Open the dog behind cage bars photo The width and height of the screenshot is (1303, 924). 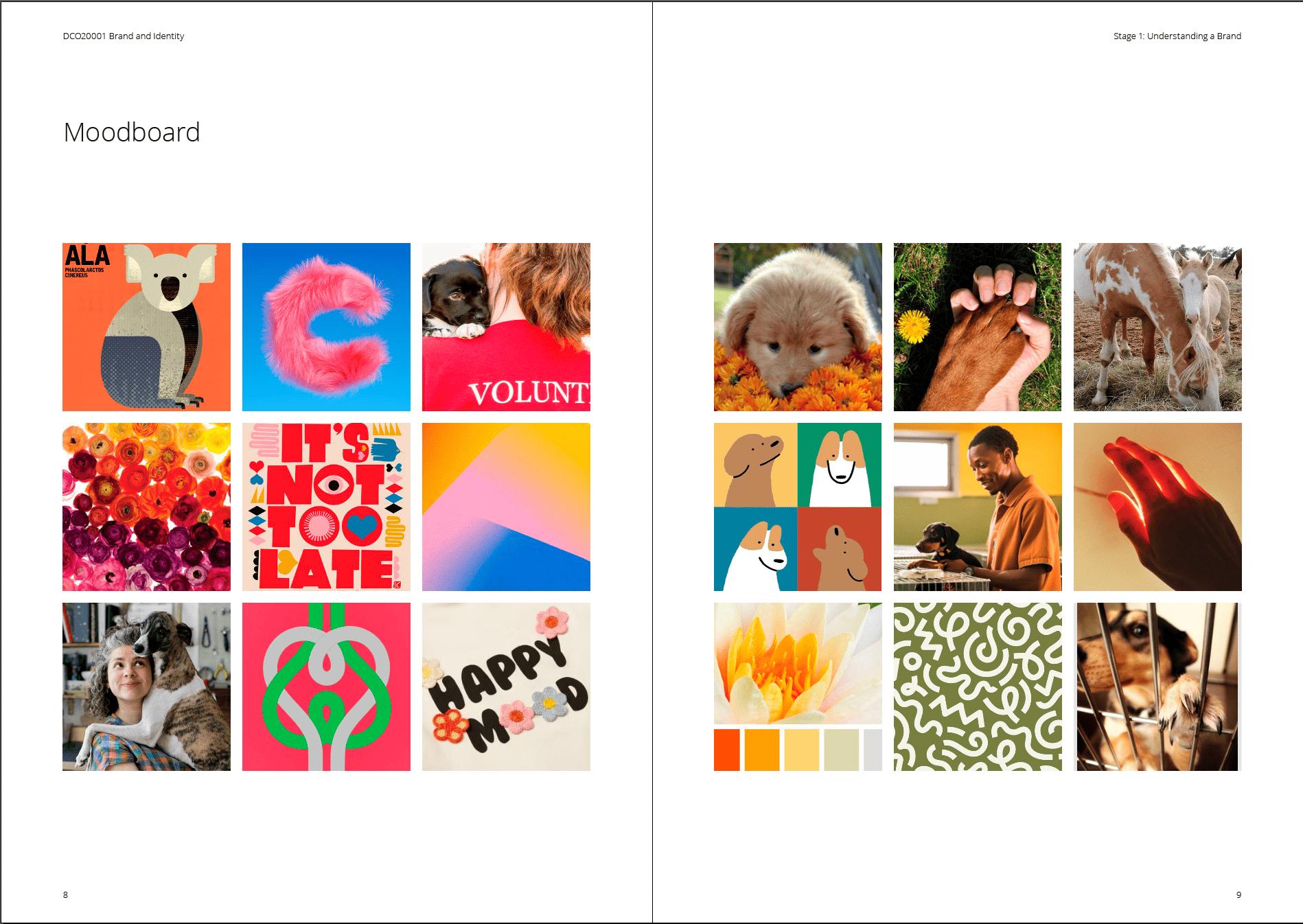click(x=1157, y=686)
